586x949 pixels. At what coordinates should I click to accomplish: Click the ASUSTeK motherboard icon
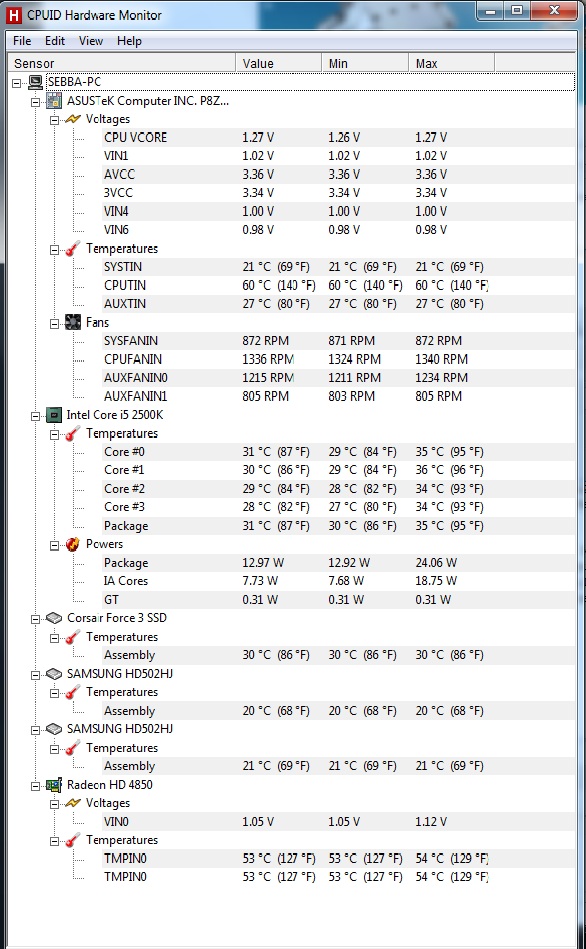pyautogui.click(x=54, y=101)
